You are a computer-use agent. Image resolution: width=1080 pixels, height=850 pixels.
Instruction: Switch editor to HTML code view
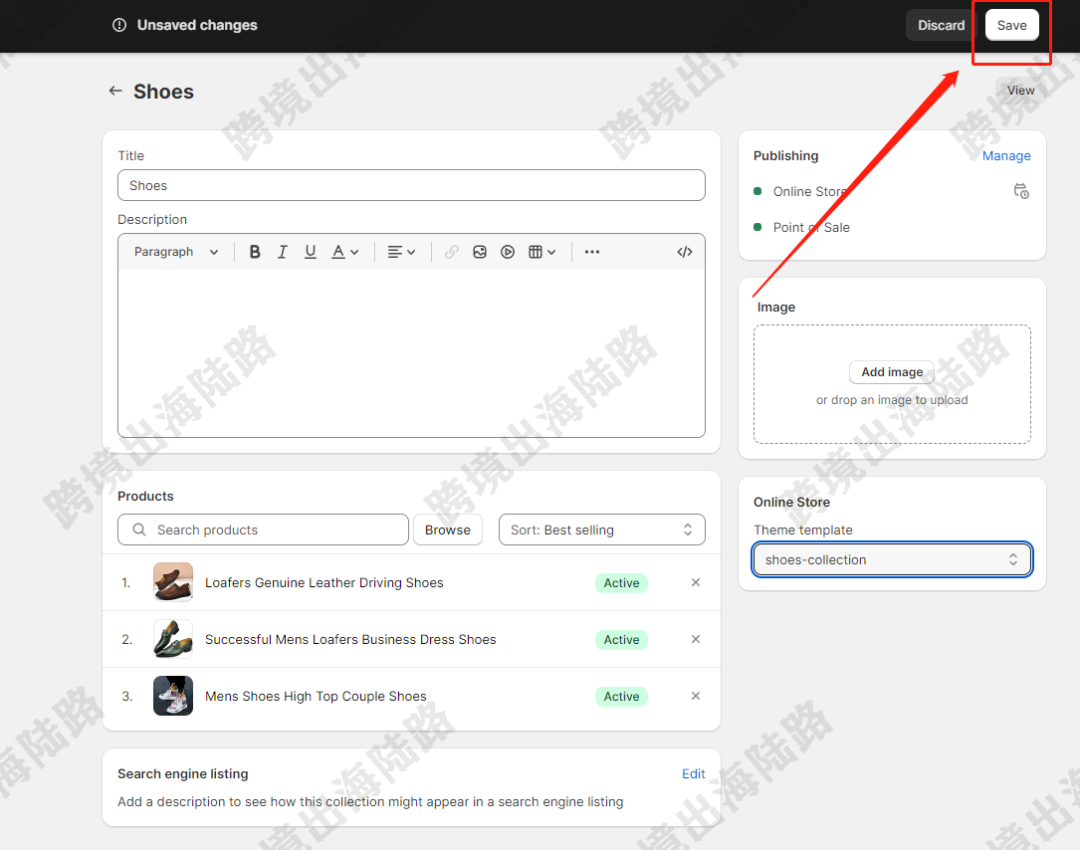click(x=684, y=252)
